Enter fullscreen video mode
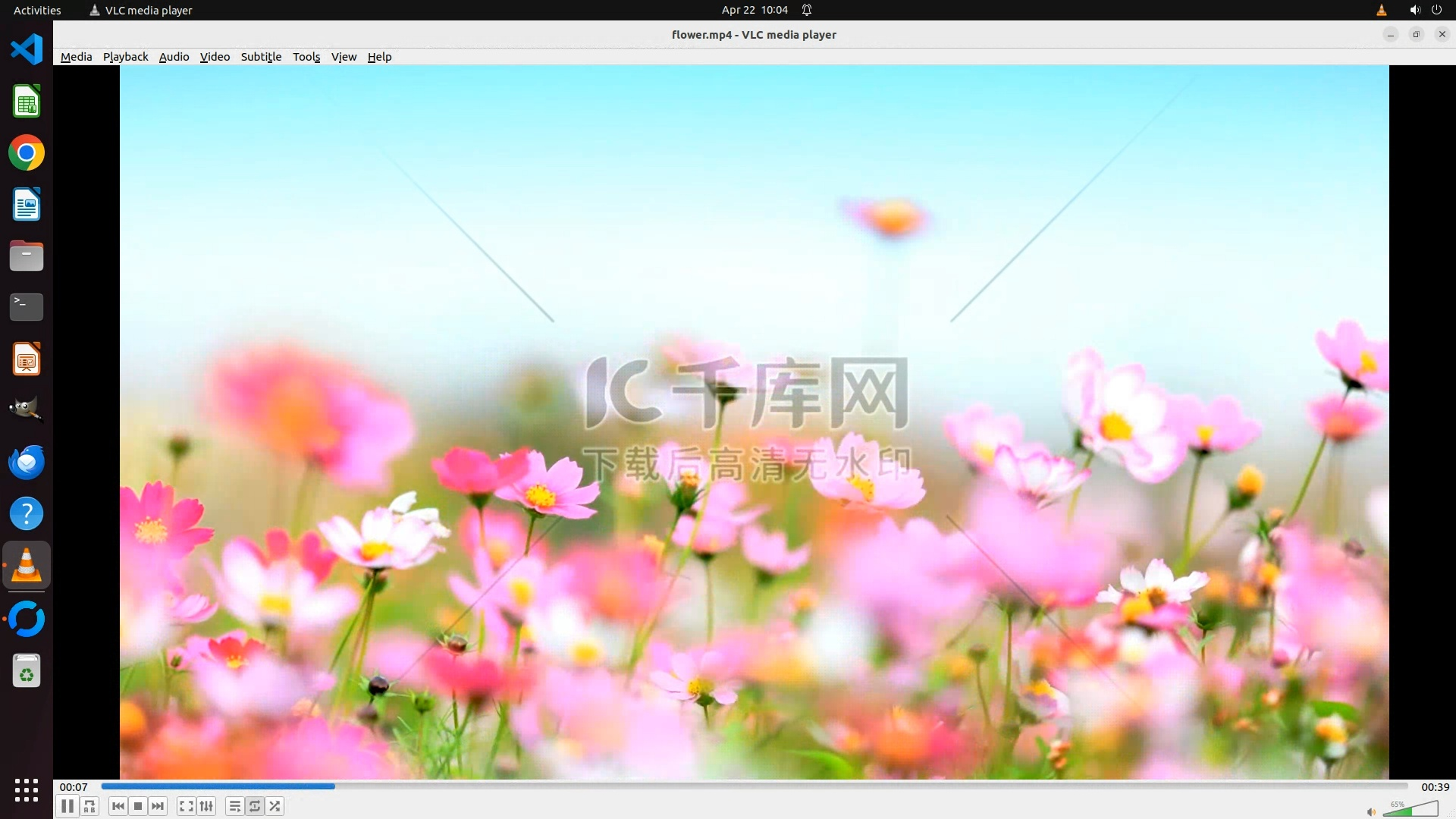Screen dimensions: 1456x819 186,806
